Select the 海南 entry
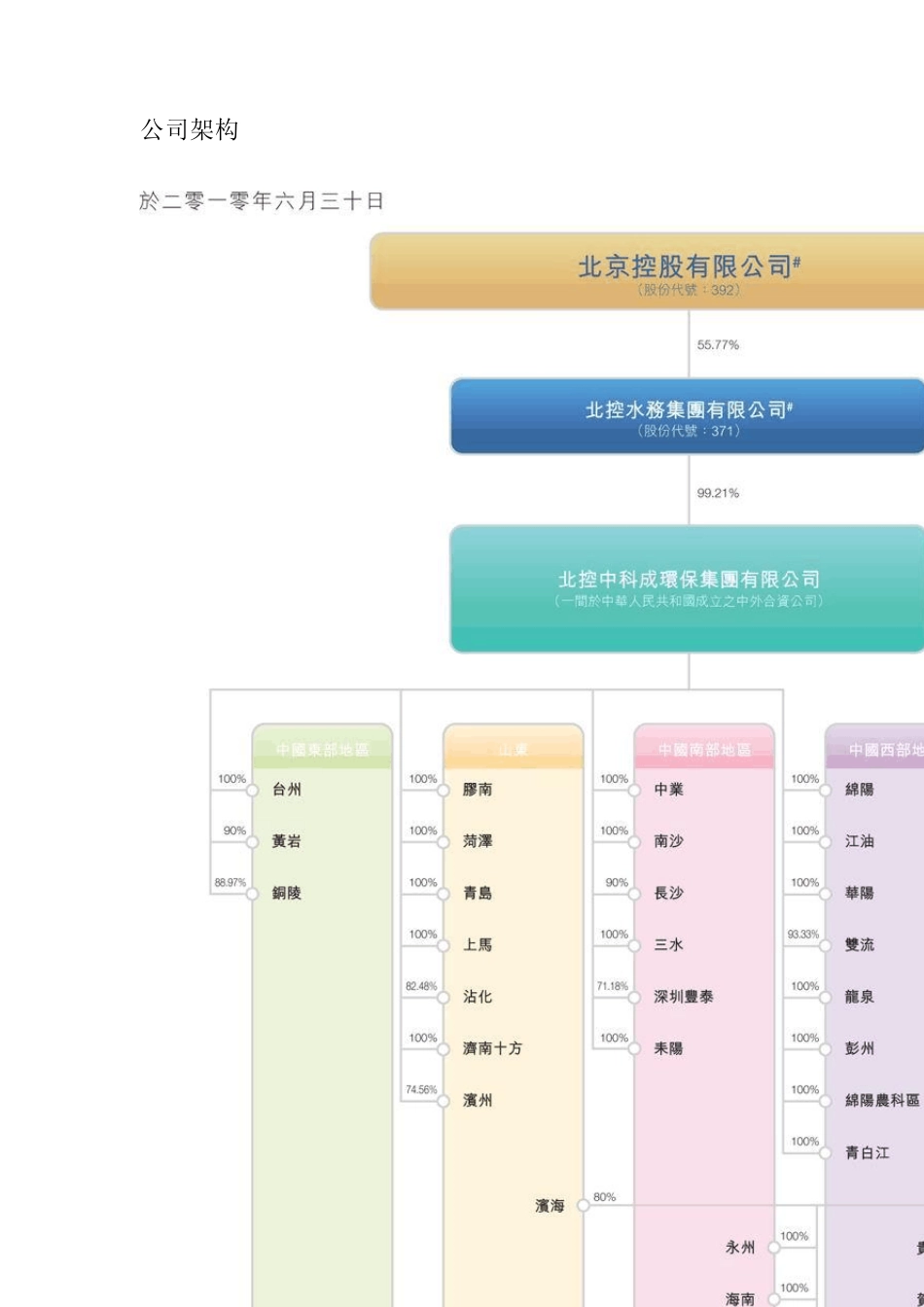 click(x=740, y=1299)
